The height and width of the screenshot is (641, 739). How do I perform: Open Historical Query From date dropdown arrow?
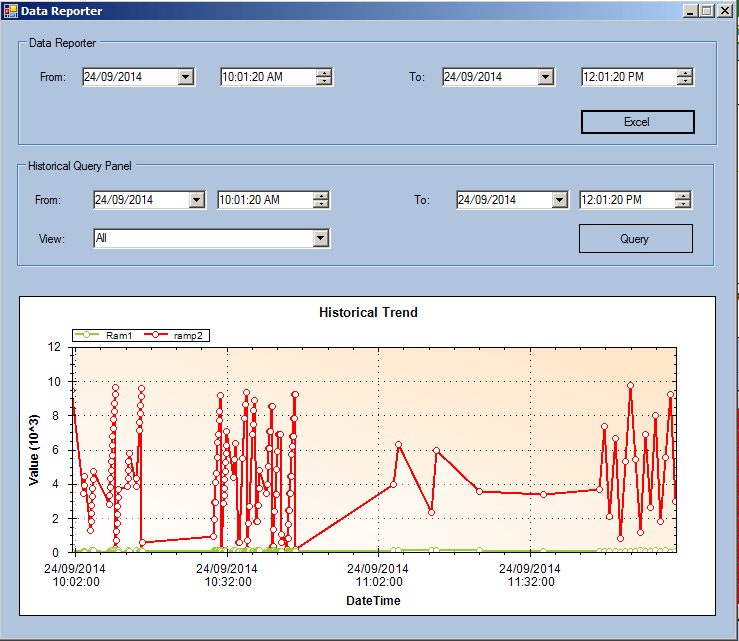pyautogui.click(x=197, y=200)
